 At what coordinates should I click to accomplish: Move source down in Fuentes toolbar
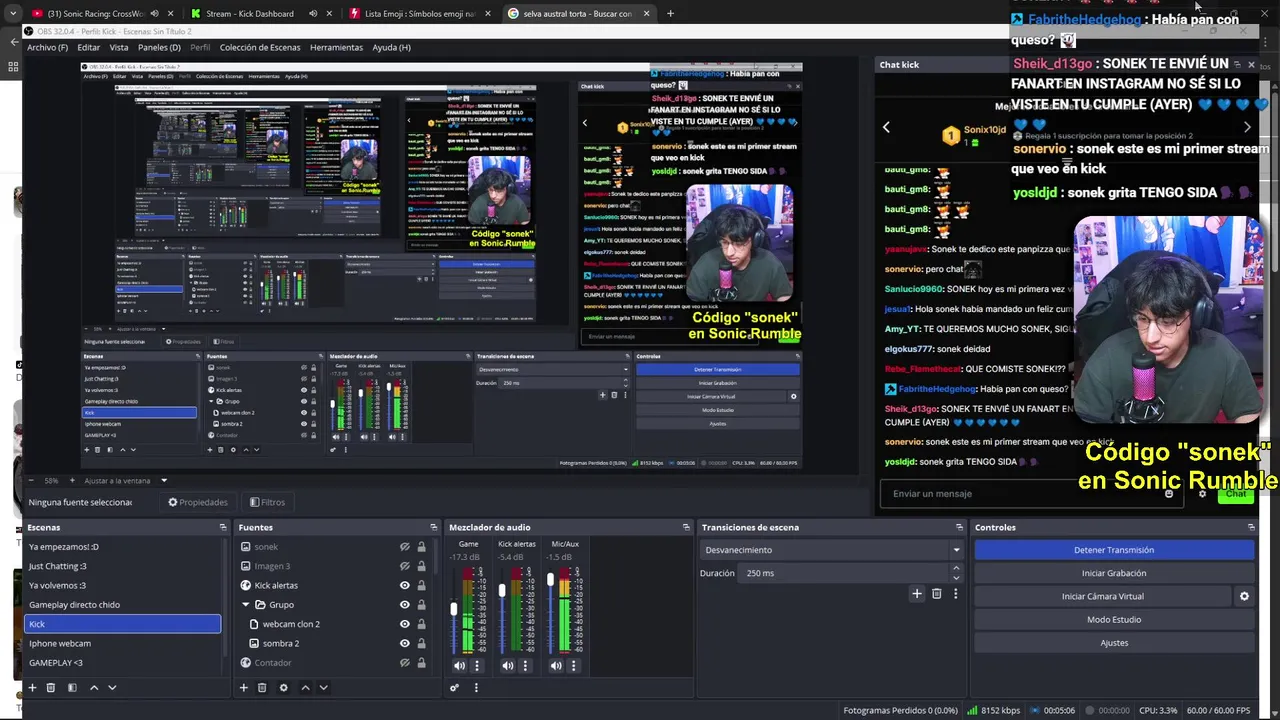(x=324, y=687)
